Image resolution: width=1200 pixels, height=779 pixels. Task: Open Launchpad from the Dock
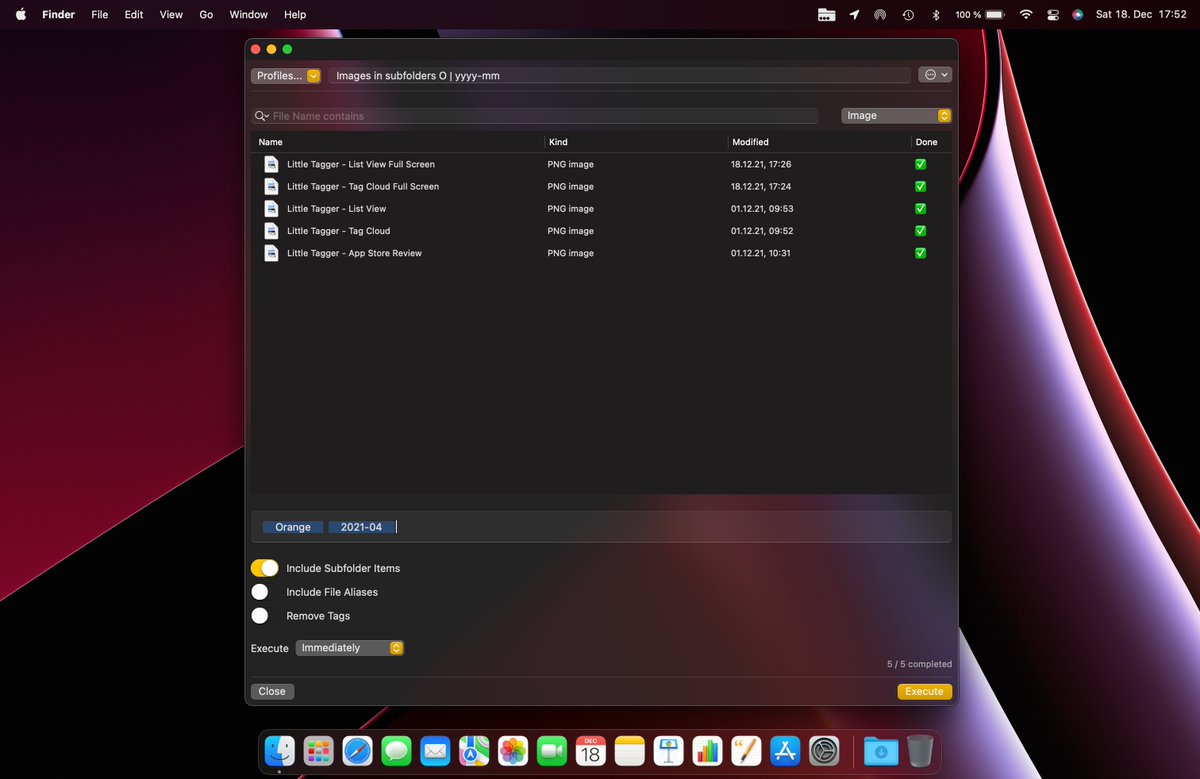(318, 749)
